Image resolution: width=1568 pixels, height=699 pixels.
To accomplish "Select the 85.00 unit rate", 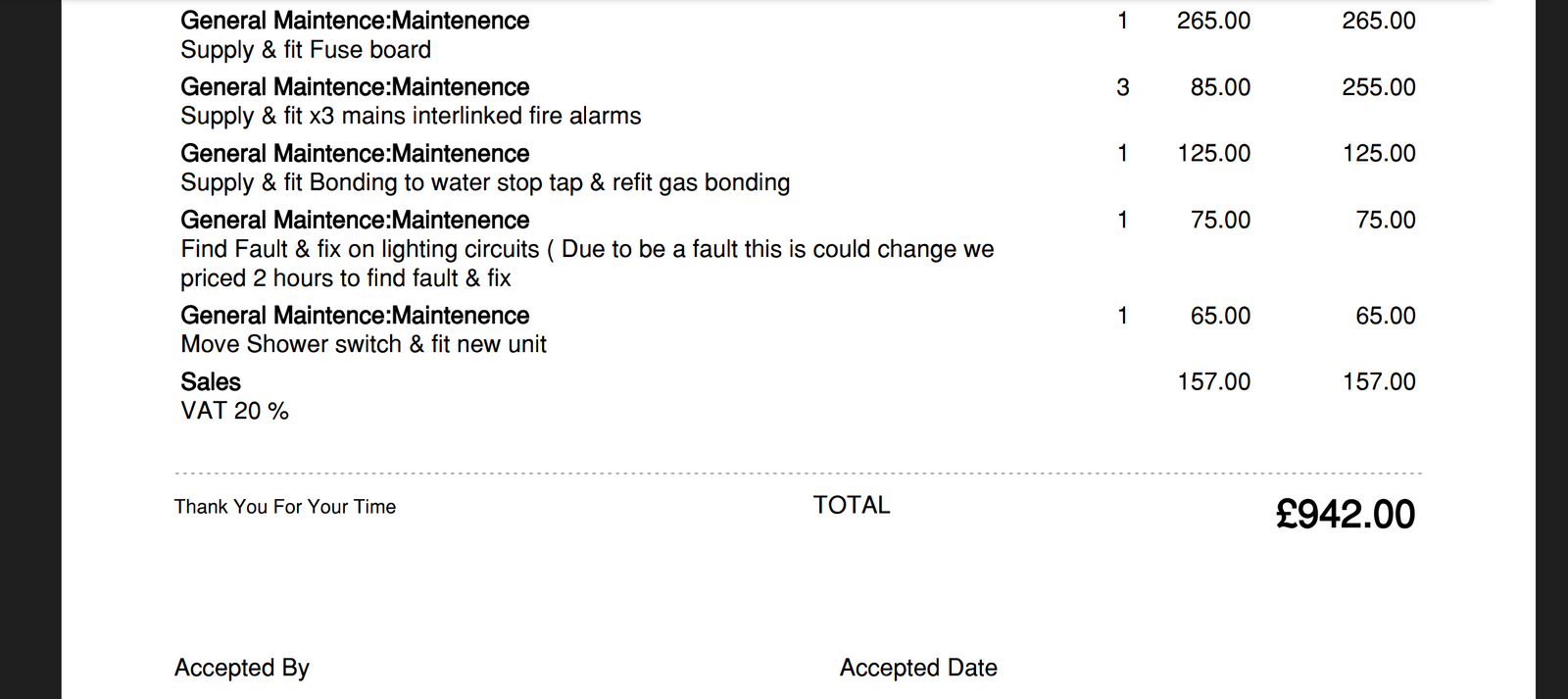I will 1220,87.
